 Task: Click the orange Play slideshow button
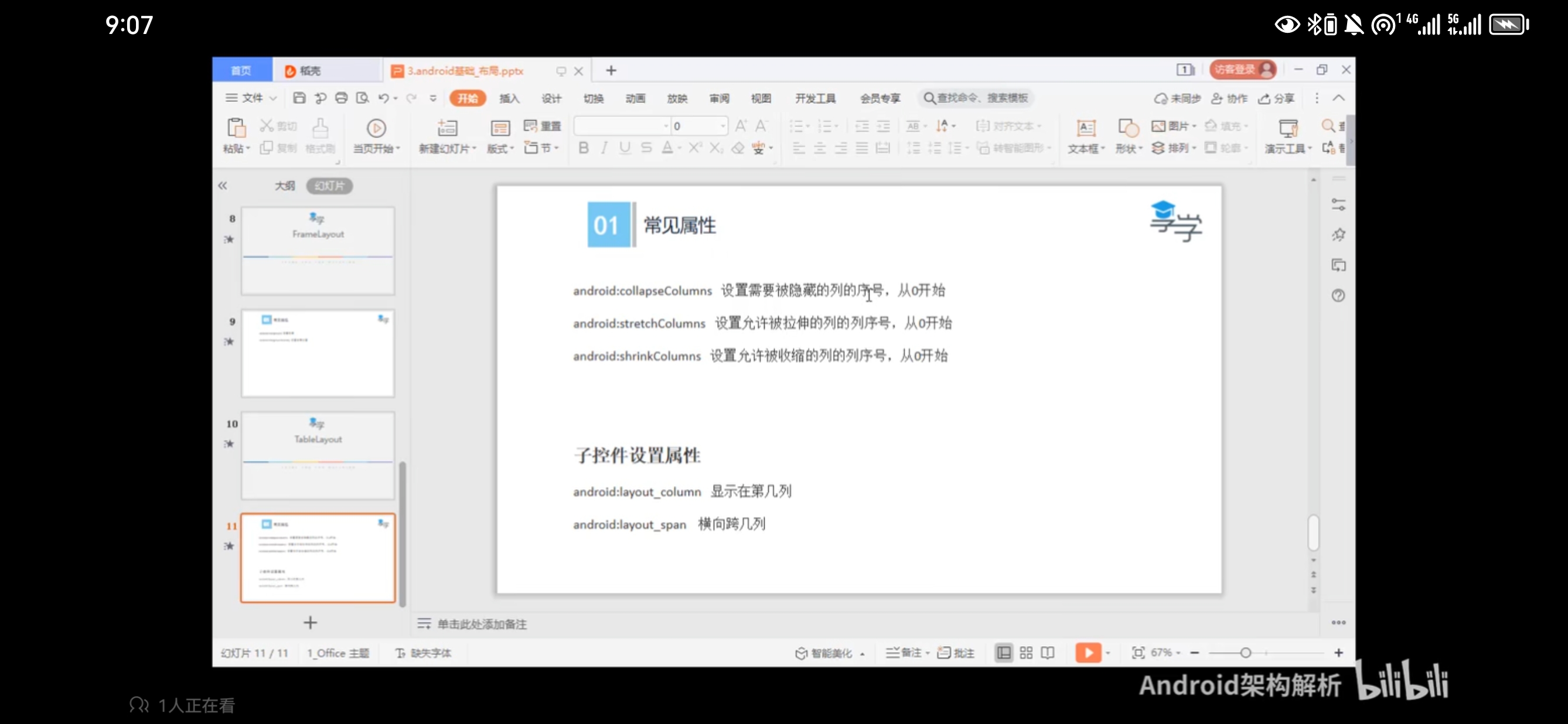click(x=1088, y=653)
